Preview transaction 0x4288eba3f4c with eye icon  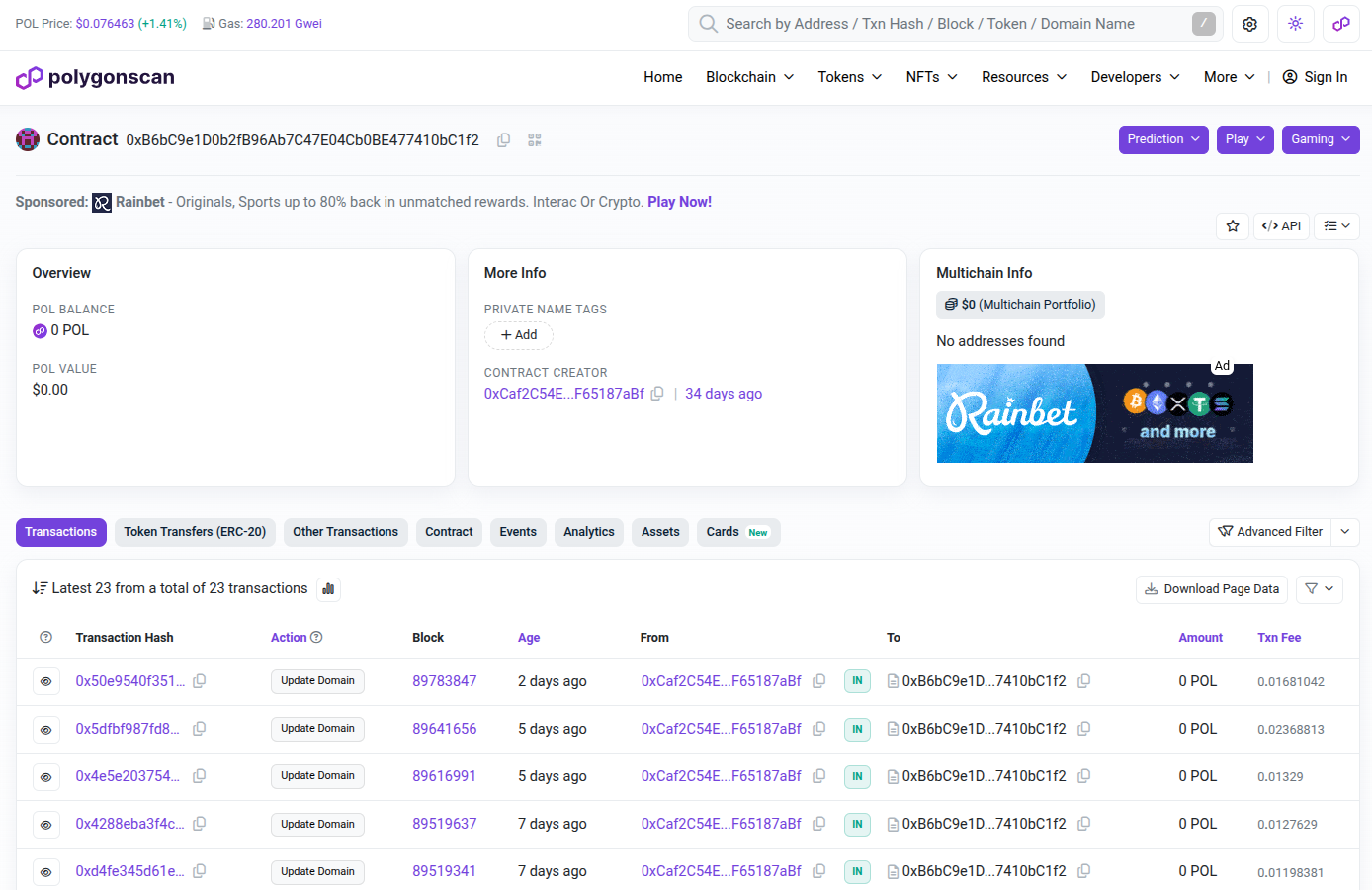point(45,824)
